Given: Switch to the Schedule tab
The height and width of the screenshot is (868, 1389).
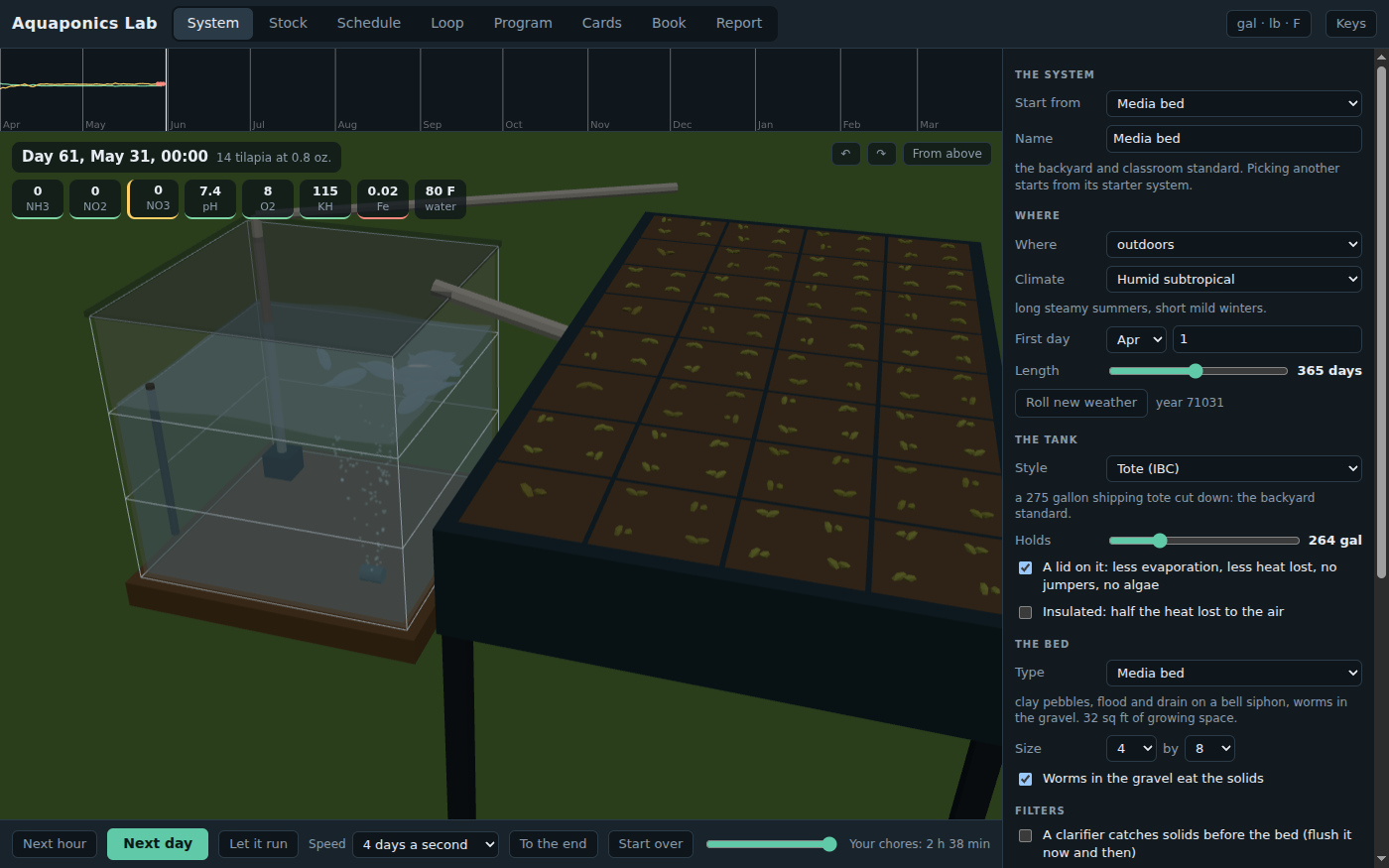Looking at the screenshot, I should pos(369,23).
